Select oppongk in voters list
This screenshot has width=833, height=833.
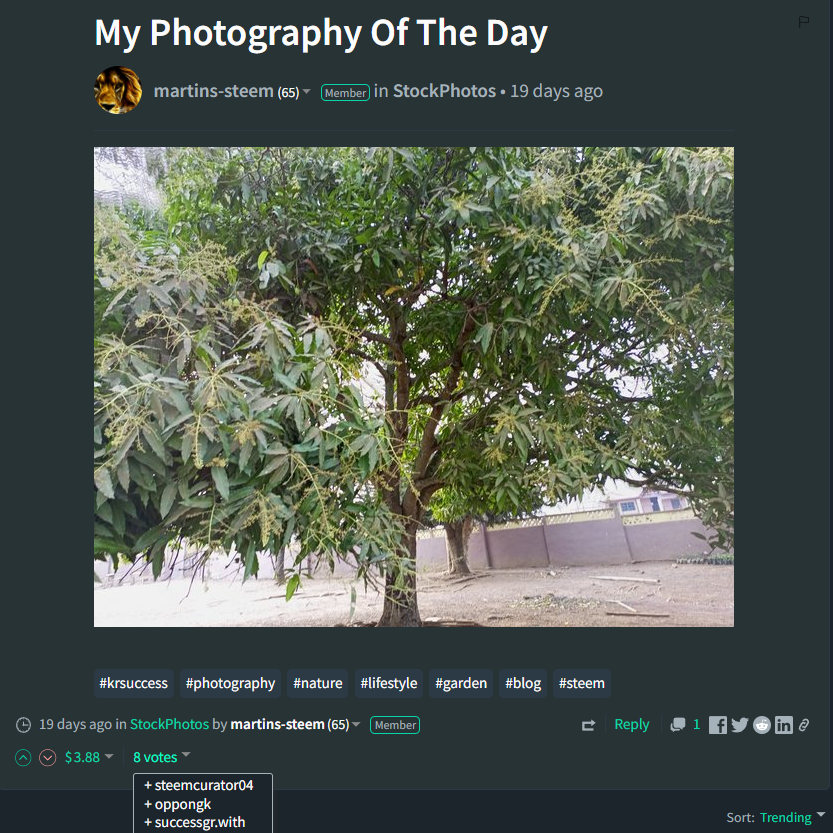click(178, 804)
